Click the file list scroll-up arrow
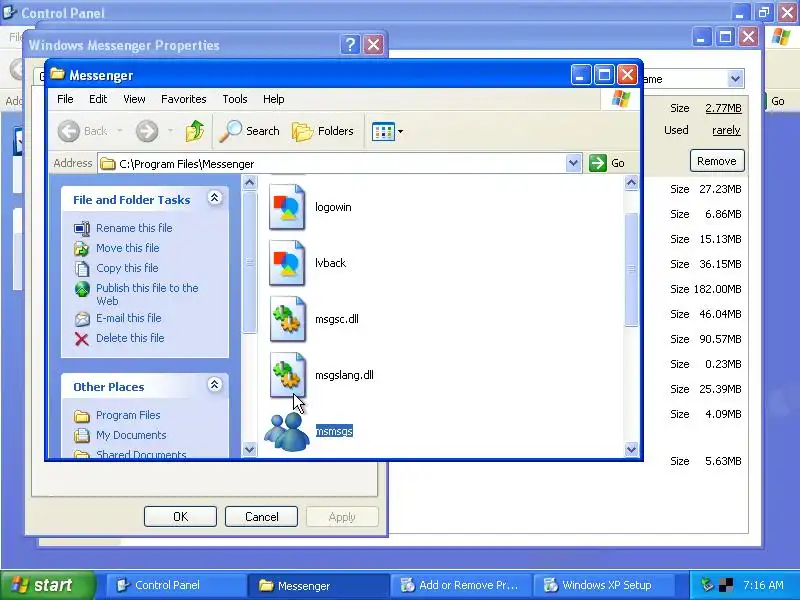This screenshot has height=600, width=800. (631, 183)
